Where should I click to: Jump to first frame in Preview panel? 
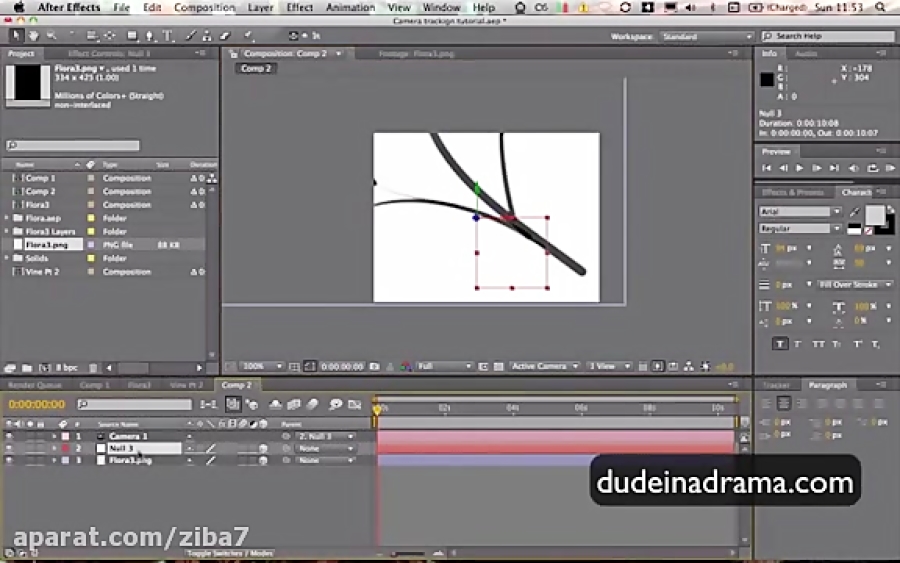[766, 168]
